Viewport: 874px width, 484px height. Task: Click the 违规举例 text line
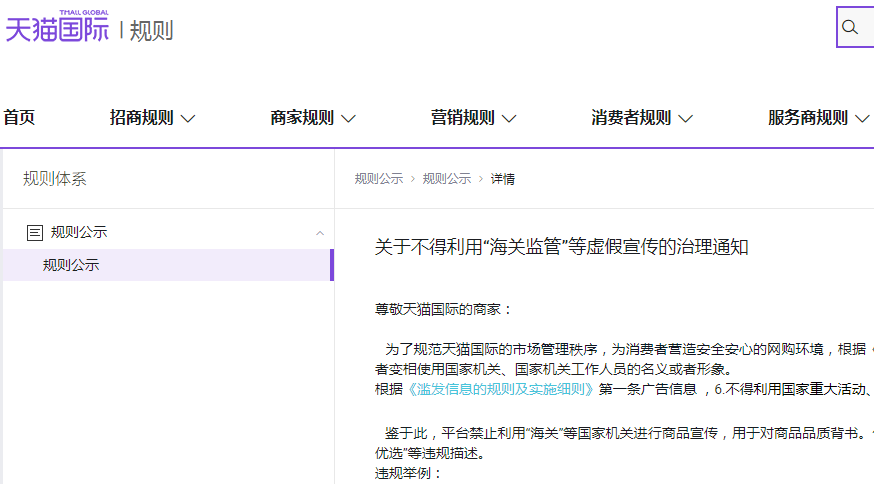(x=409, y=474)
